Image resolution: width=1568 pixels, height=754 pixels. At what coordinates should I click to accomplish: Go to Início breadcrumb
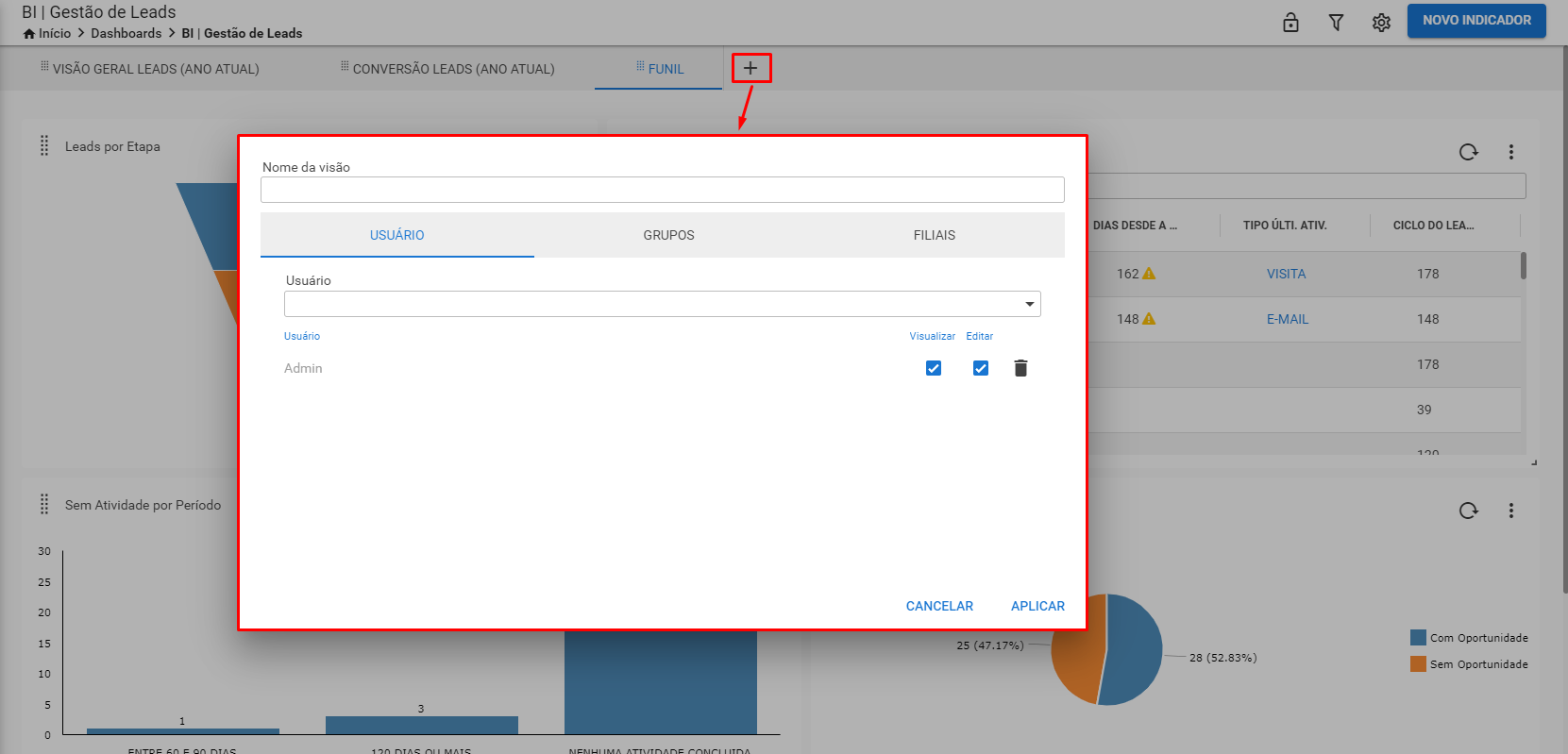click(x=55, y=33)
